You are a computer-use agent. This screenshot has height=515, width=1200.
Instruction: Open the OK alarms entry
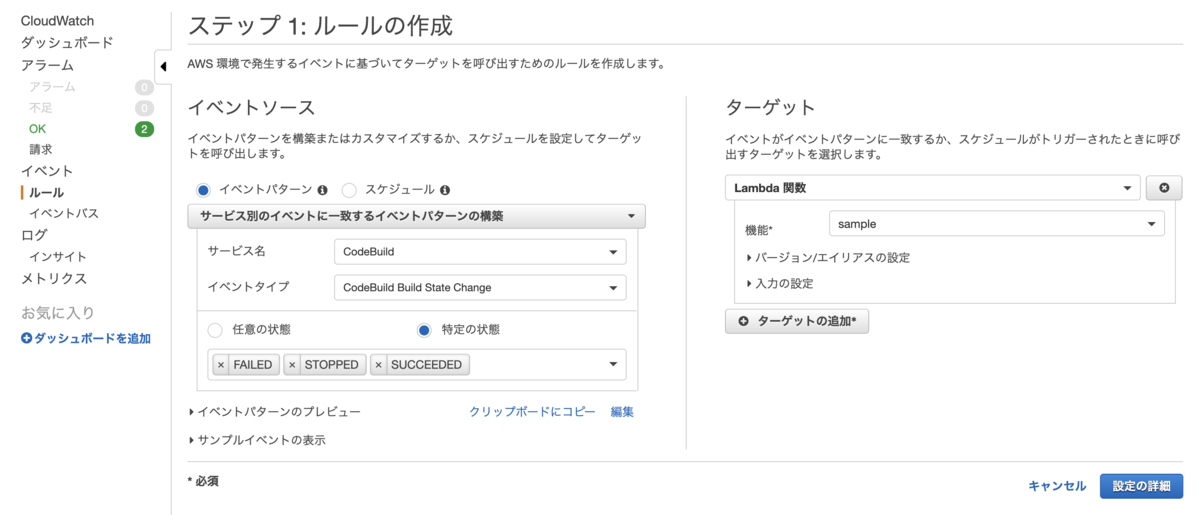click(37, 129)
